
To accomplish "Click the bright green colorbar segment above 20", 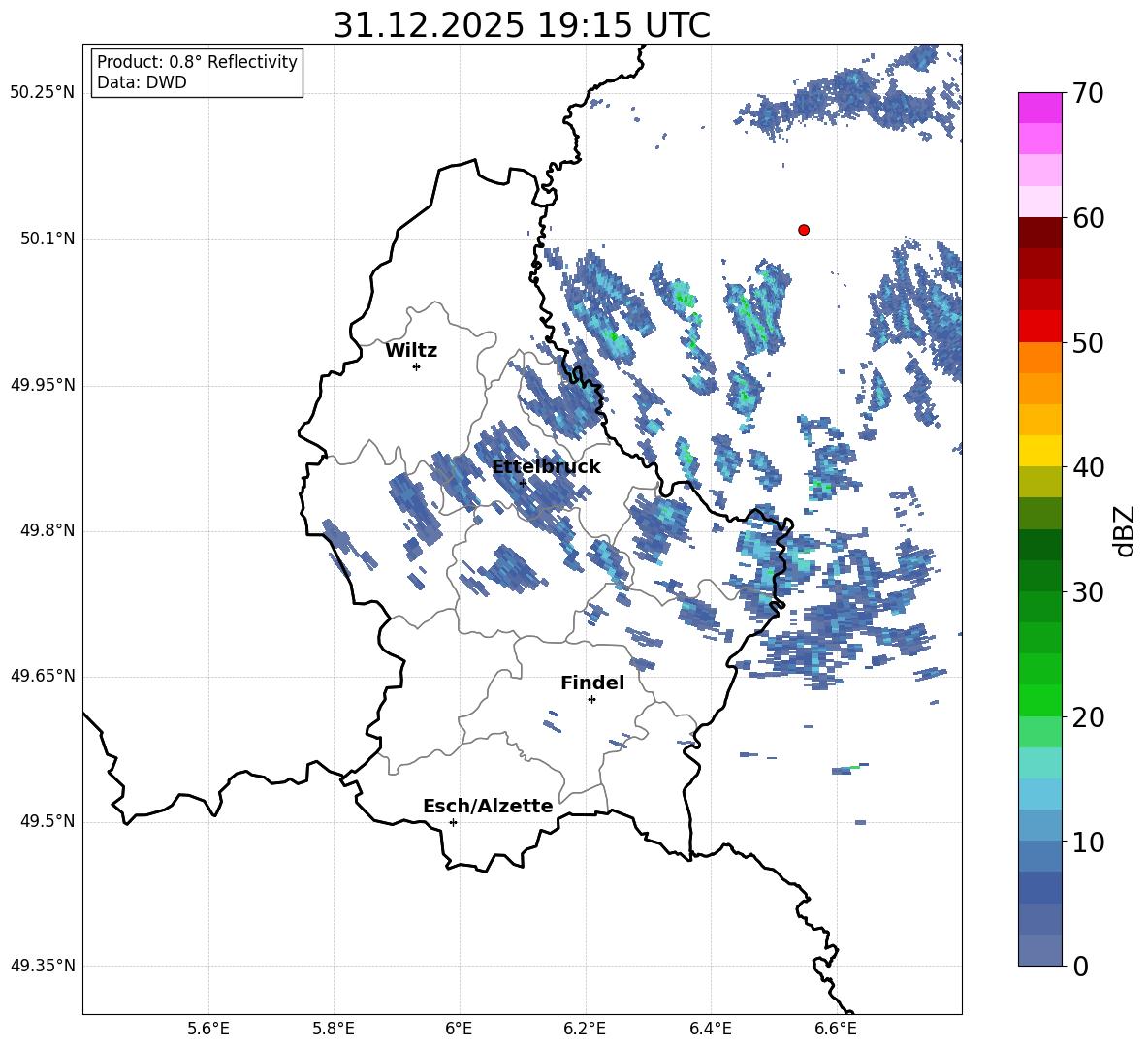I will pos(1039,700).
